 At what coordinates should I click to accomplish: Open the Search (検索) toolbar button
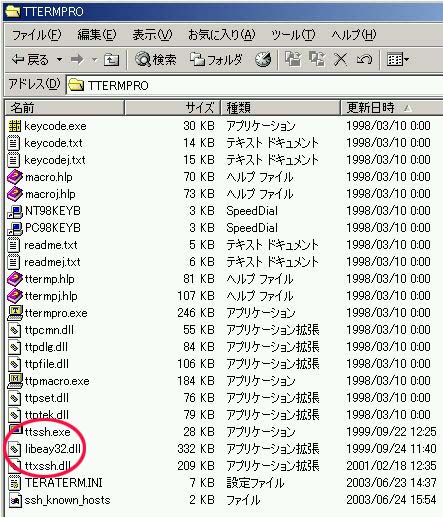point(156,60)
